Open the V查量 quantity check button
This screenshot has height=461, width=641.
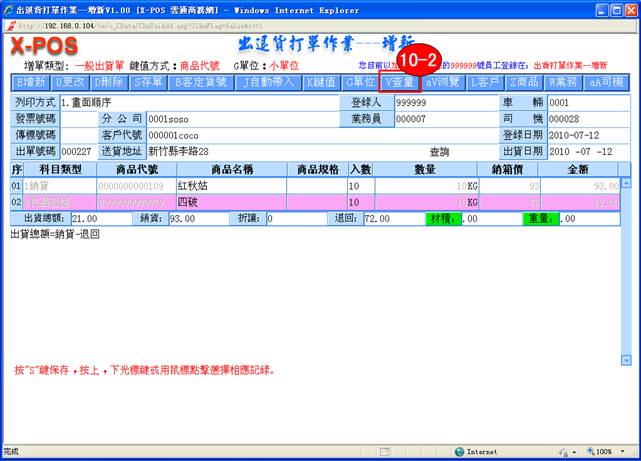click(399, 82)
